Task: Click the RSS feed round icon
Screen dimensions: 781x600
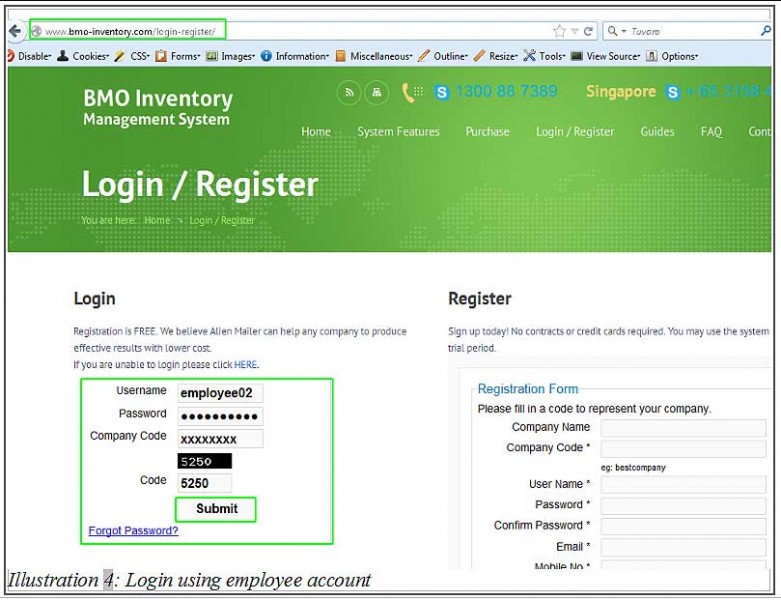Action: pyautogui.click(x=349, y=93)
